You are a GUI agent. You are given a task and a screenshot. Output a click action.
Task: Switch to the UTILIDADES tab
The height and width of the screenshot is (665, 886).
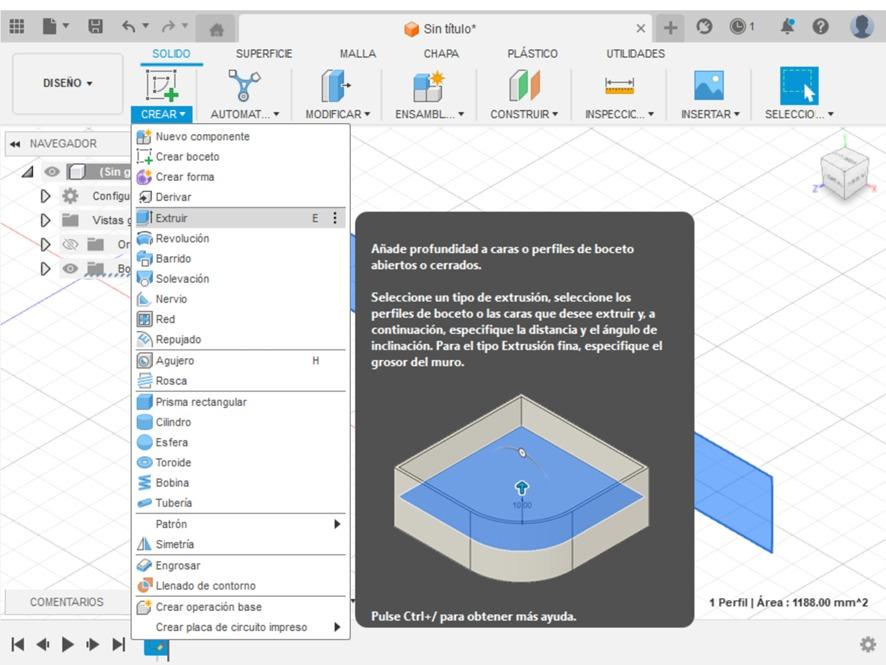636,54
